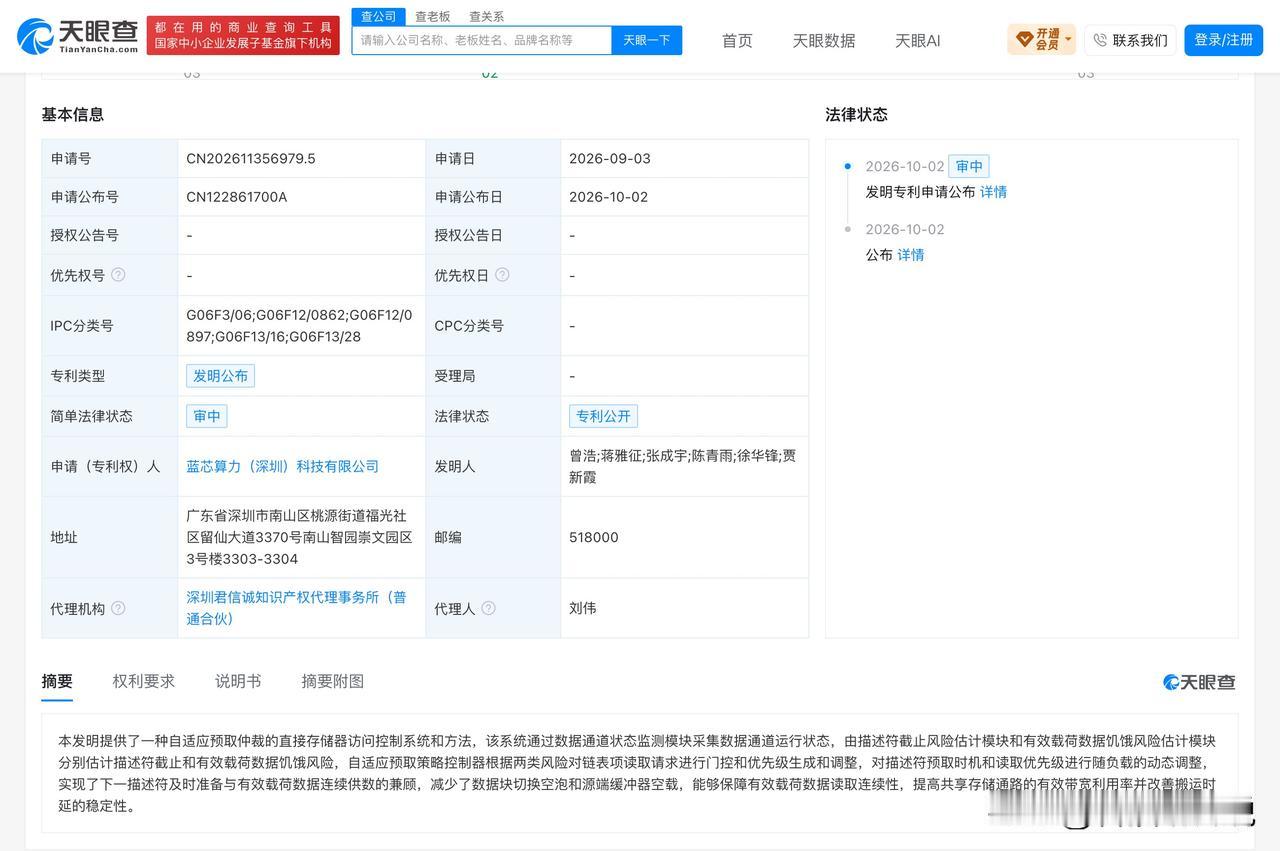Click the inventor names cell starting 曾浩
The width and height of the screenshot is (1280, 851).
point(683,466)
